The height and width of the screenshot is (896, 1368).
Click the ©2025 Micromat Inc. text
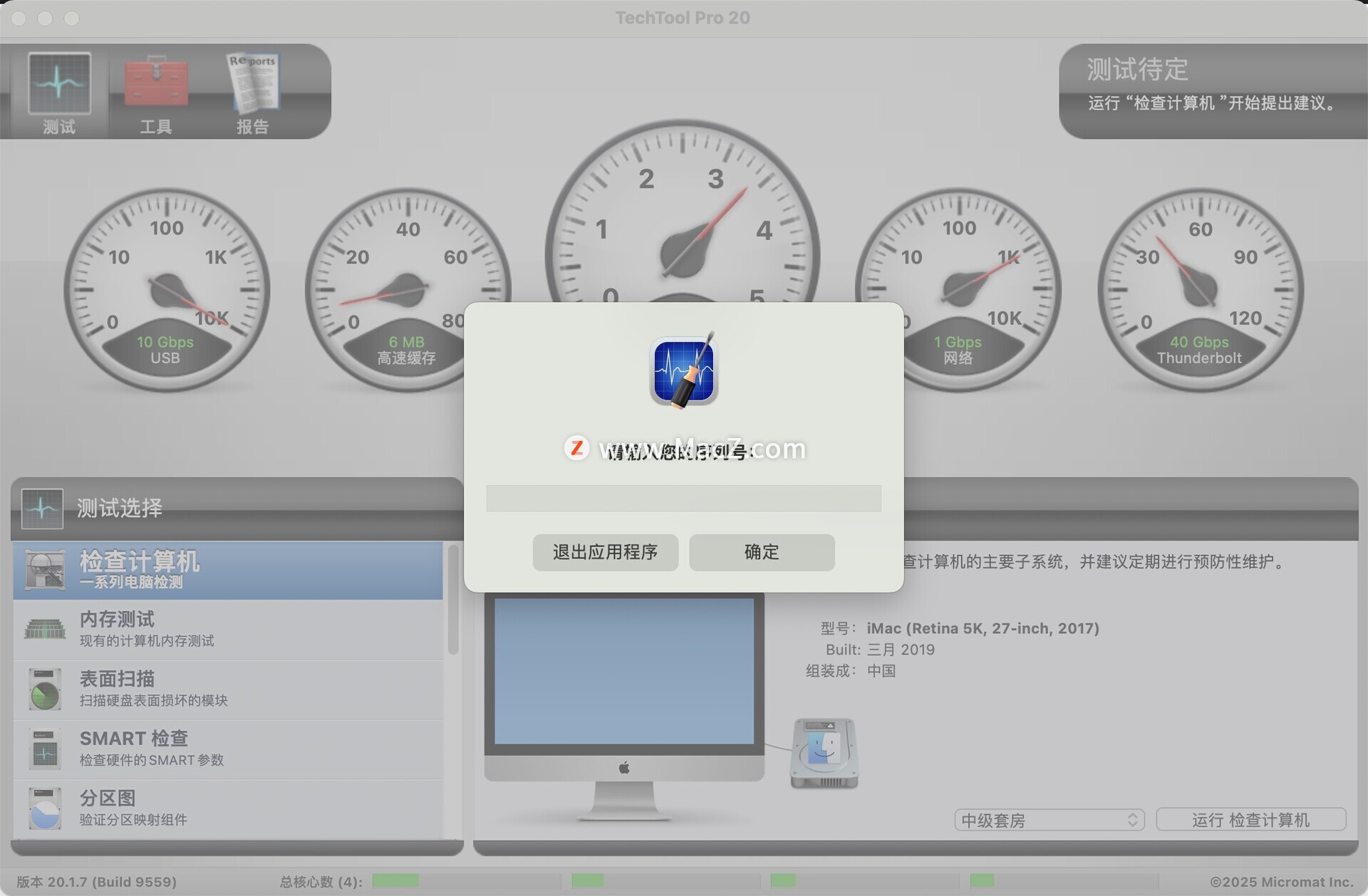[x=1282, y=882]
